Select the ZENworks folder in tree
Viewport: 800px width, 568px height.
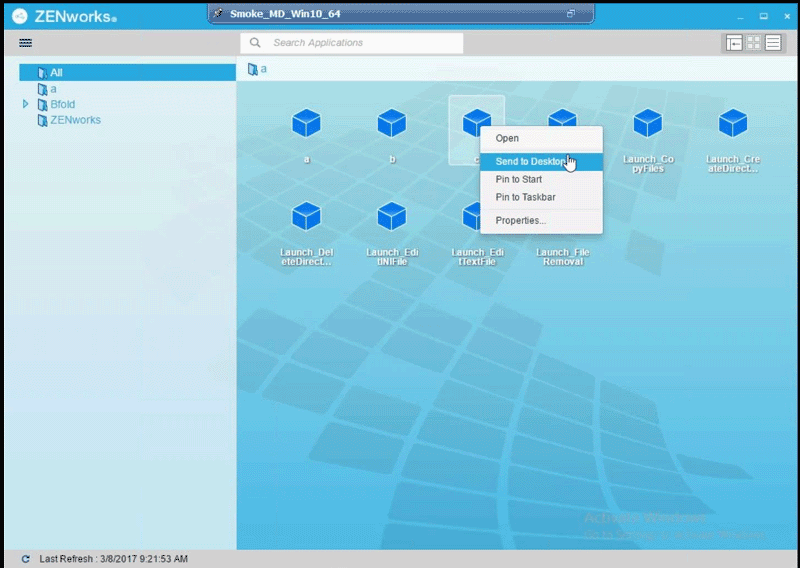[x=69, y=120]
